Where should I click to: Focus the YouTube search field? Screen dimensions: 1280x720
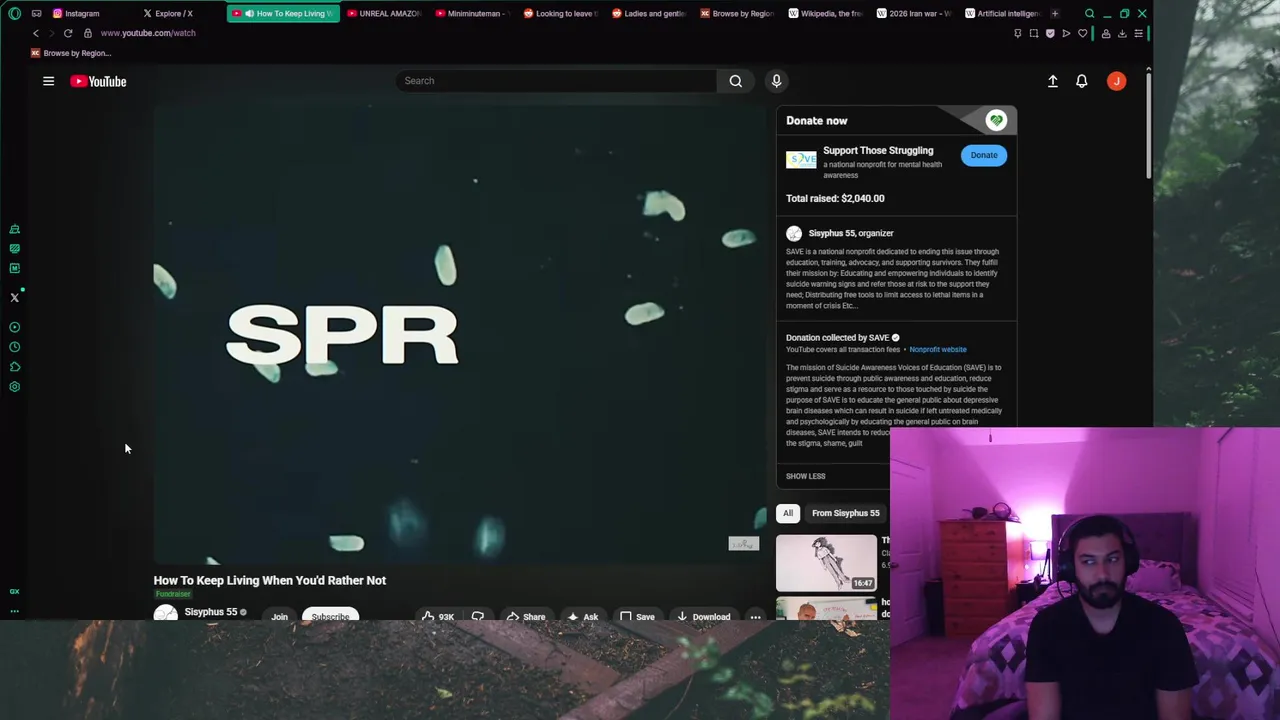pos(556,81)
